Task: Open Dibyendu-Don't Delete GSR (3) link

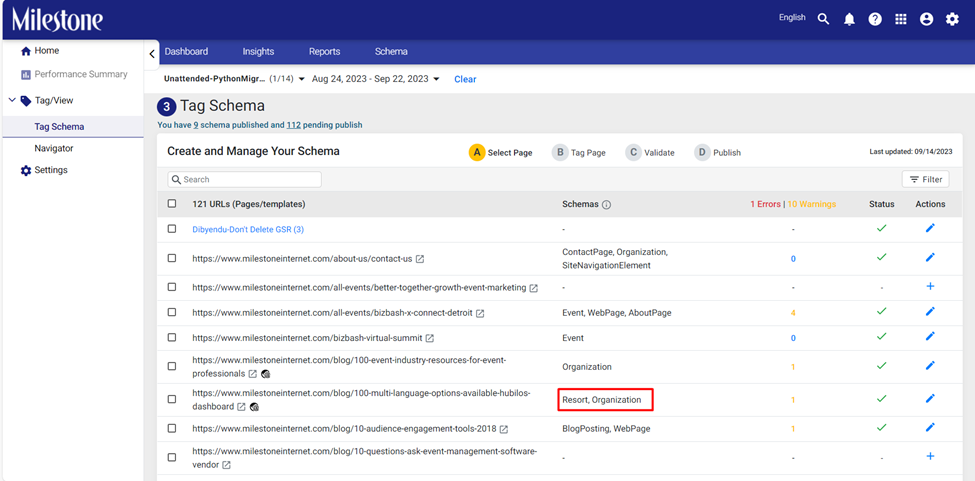Action: coord(248,229)
